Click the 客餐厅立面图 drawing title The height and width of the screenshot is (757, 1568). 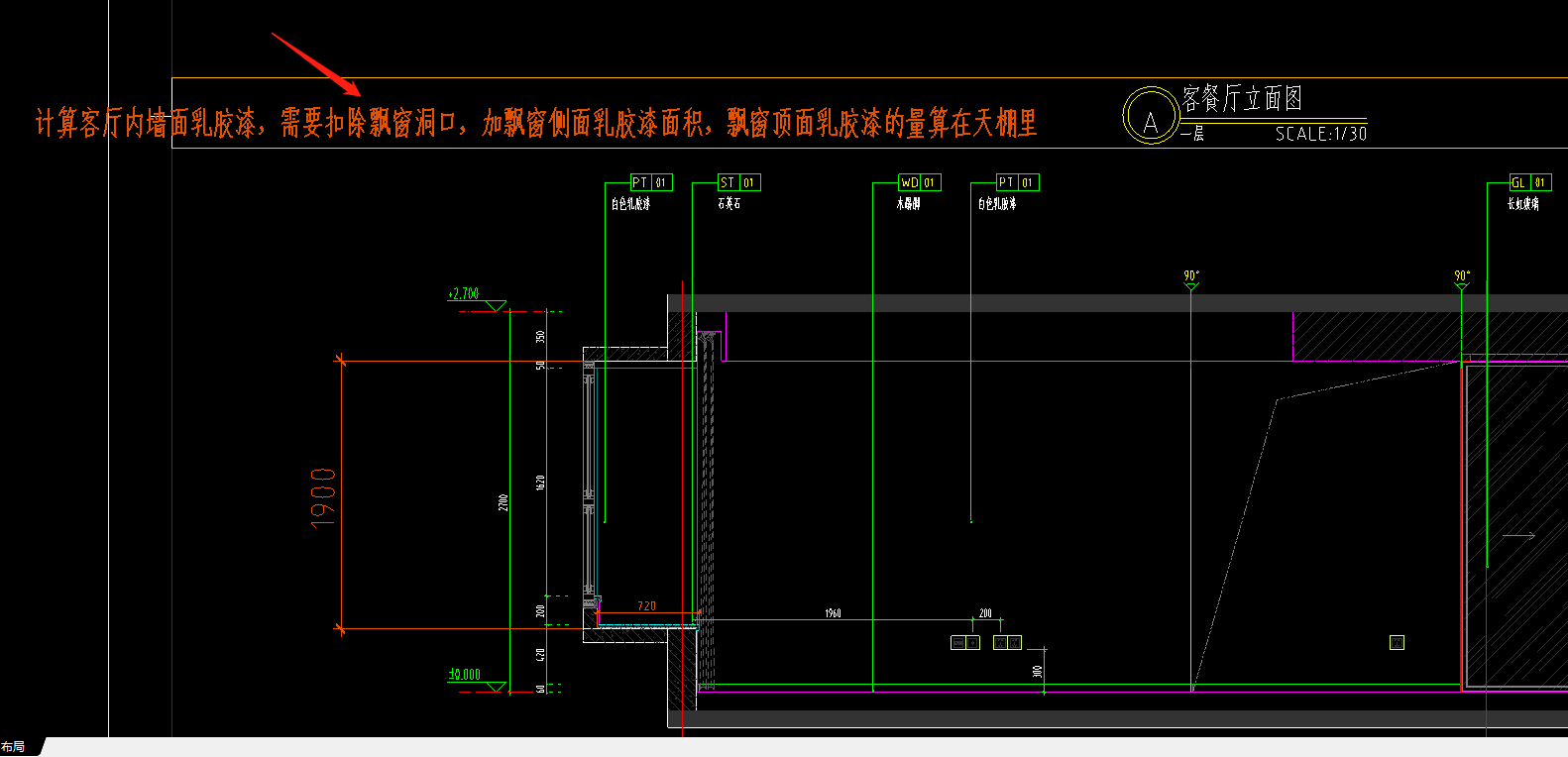(x=1242, y=98)
